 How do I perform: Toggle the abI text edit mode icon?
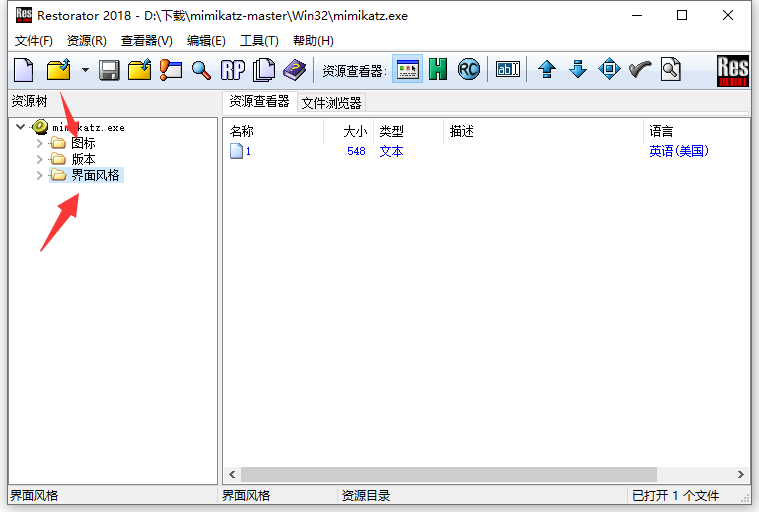point(508,69)
